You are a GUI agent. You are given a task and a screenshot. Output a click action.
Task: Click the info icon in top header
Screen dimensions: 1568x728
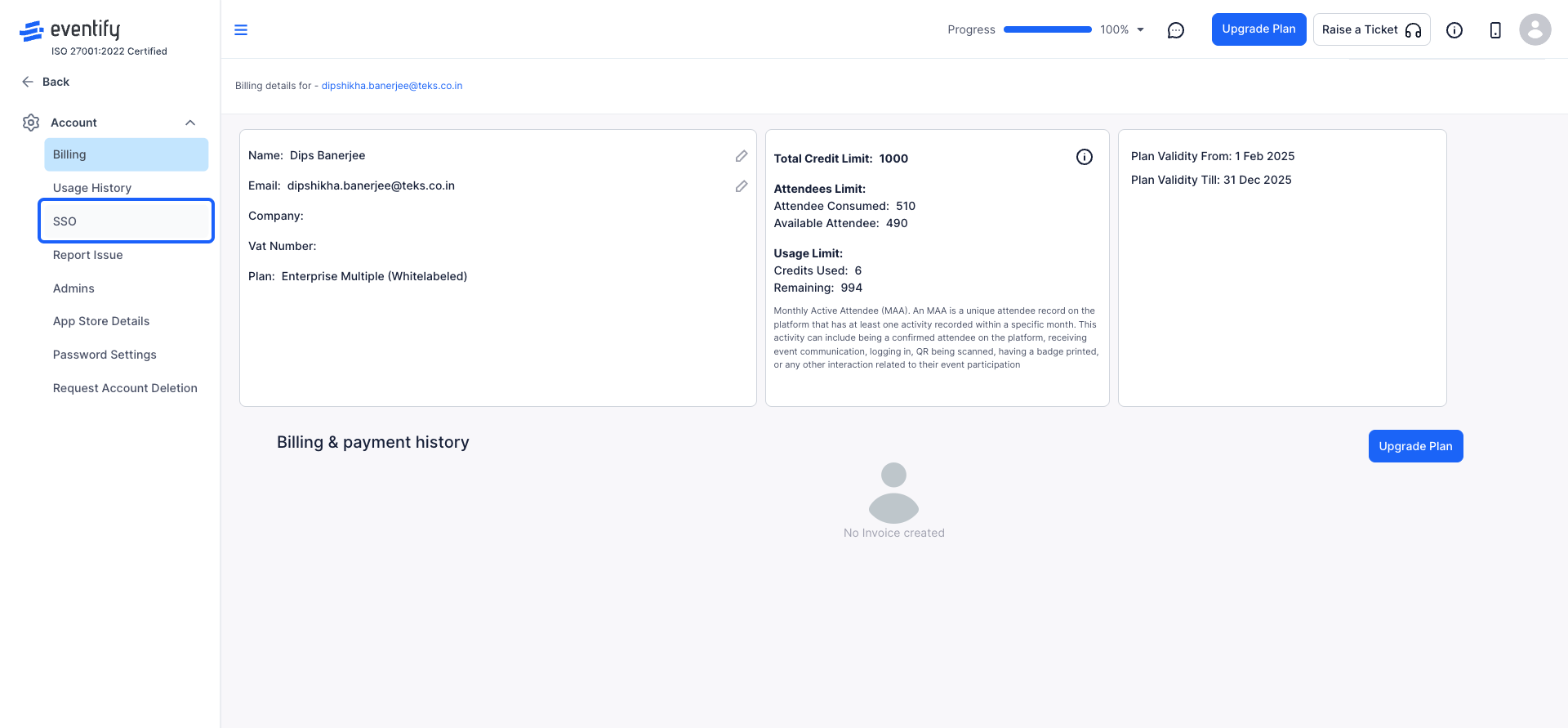tap(1454, 30)
